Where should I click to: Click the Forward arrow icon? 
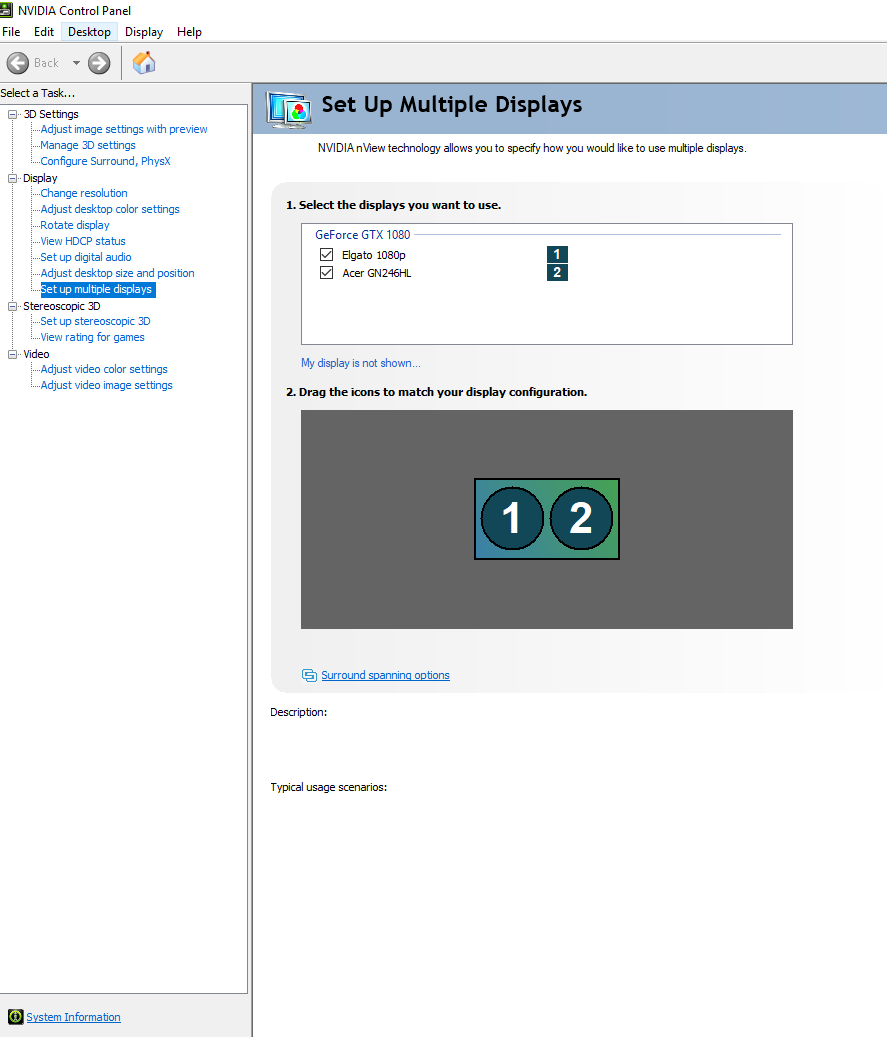click(99, 63)
